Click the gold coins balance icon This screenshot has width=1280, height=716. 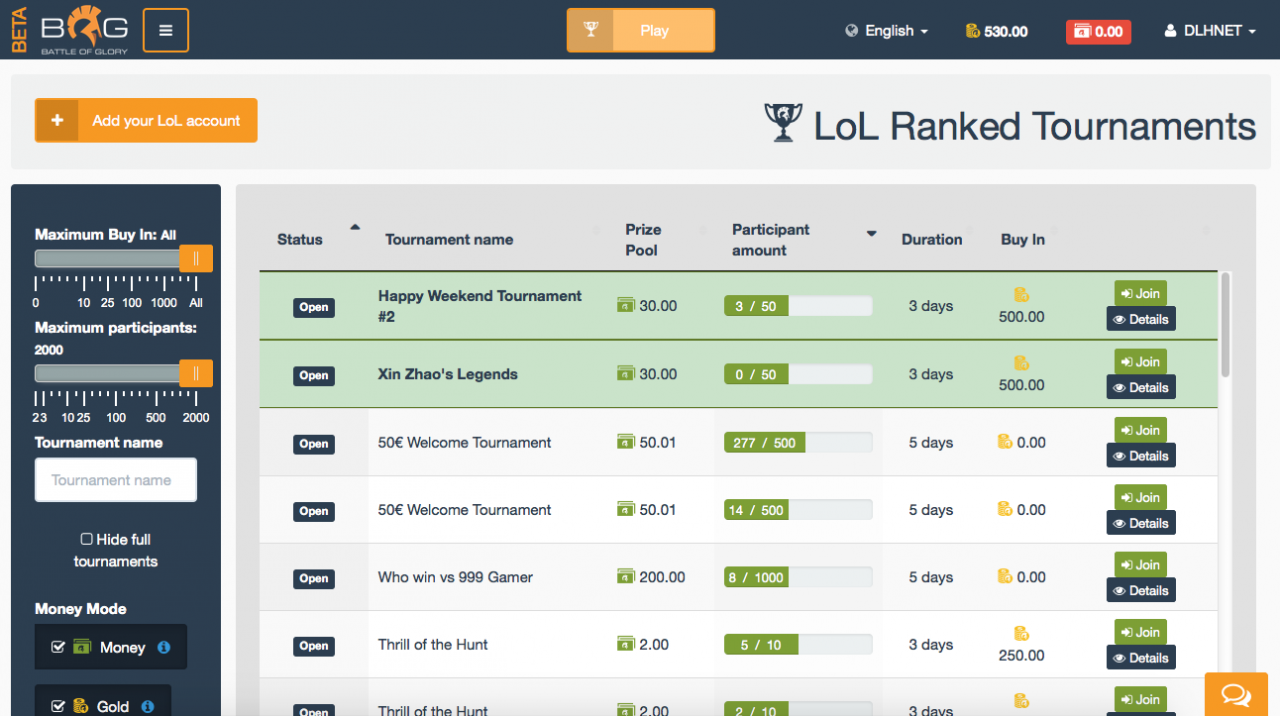tap(972, 31)
